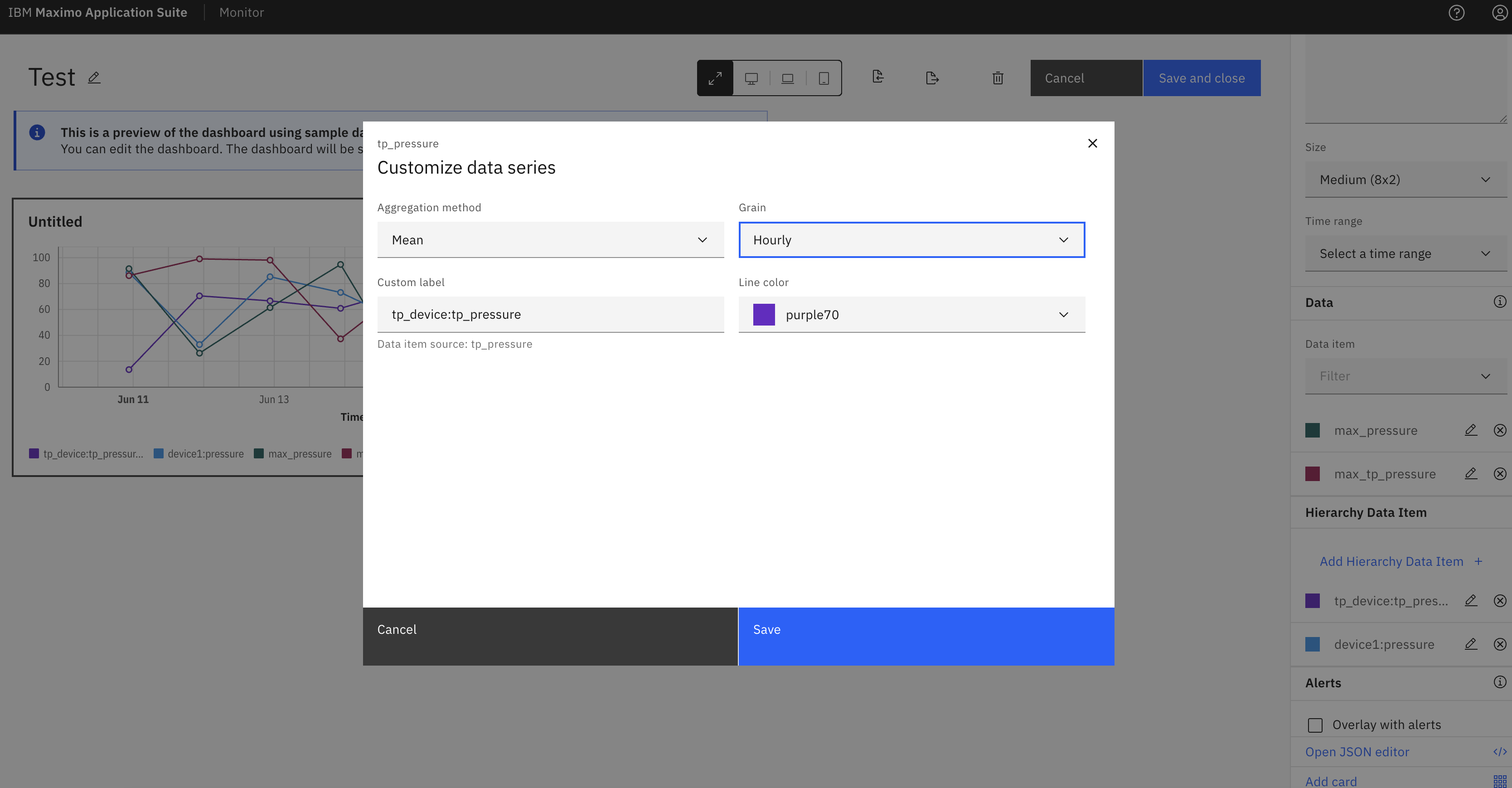Remove max_tp_pressure data item
The height and width of the screenshot is (788, 1512).
click(x=1500, y=474)
